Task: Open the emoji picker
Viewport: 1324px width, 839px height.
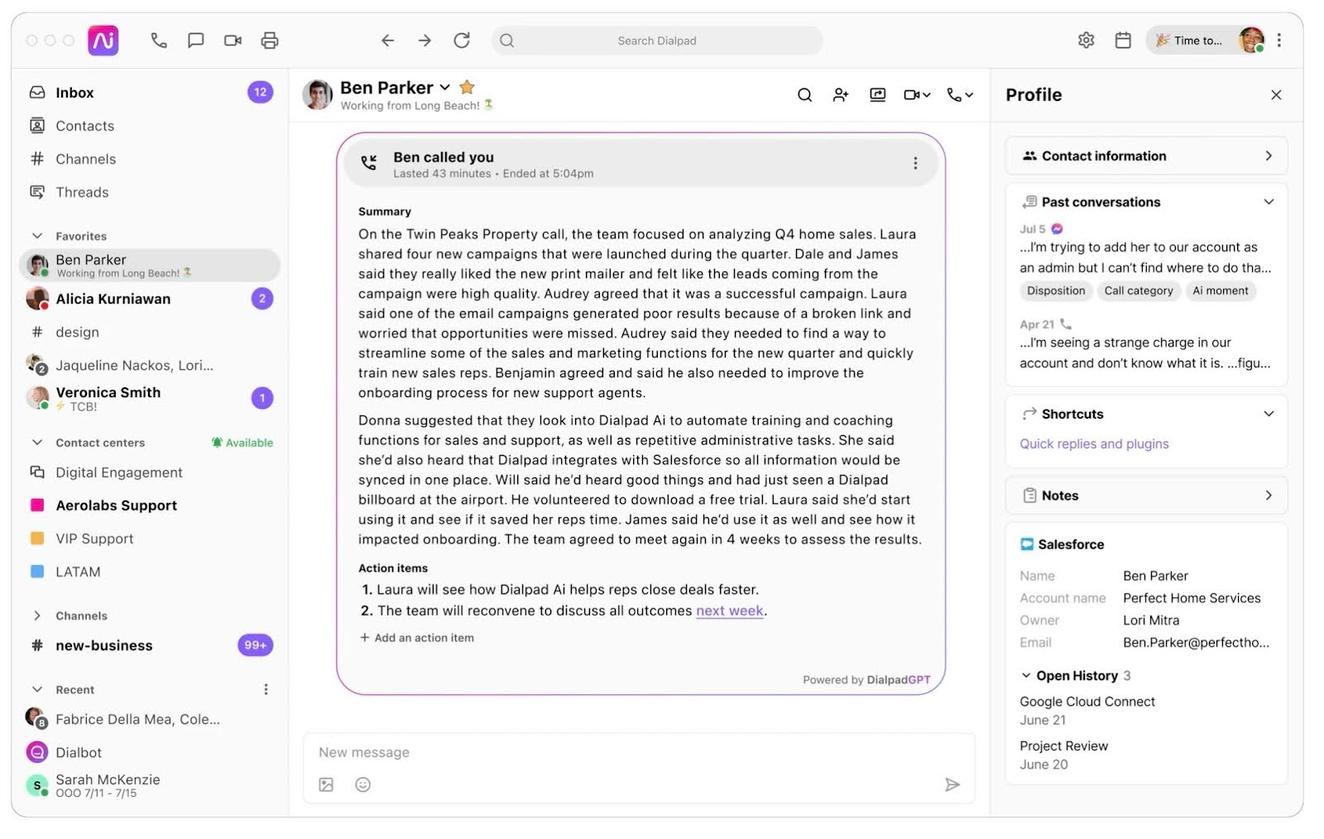Action: (363, 785)
